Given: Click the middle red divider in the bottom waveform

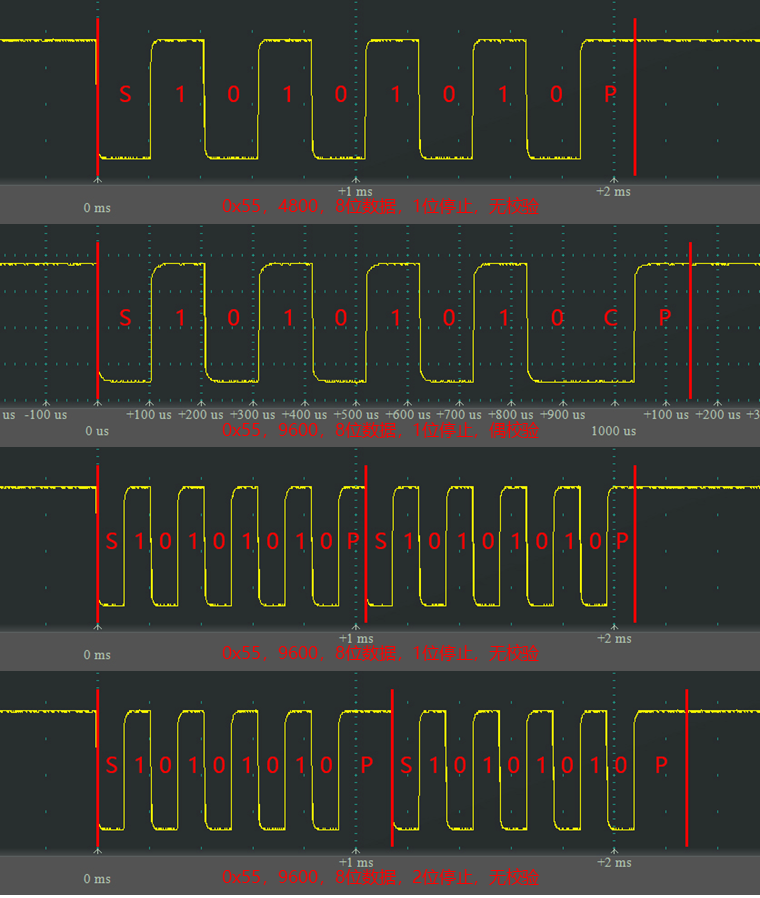Looking at the screenshot, I should tap(392, 765).
